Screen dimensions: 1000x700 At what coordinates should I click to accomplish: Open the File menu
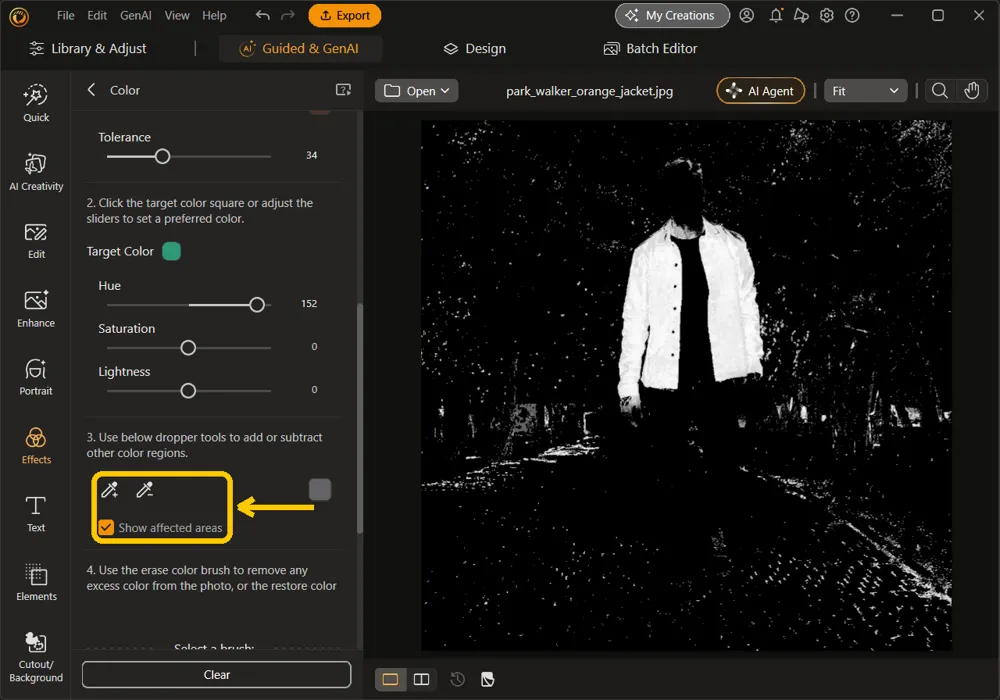pyautogui.click(x=66, y=15)
